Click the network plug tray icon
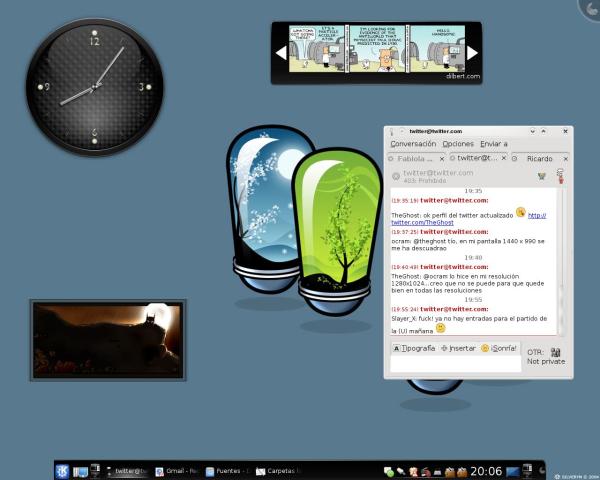 [401, 472]
